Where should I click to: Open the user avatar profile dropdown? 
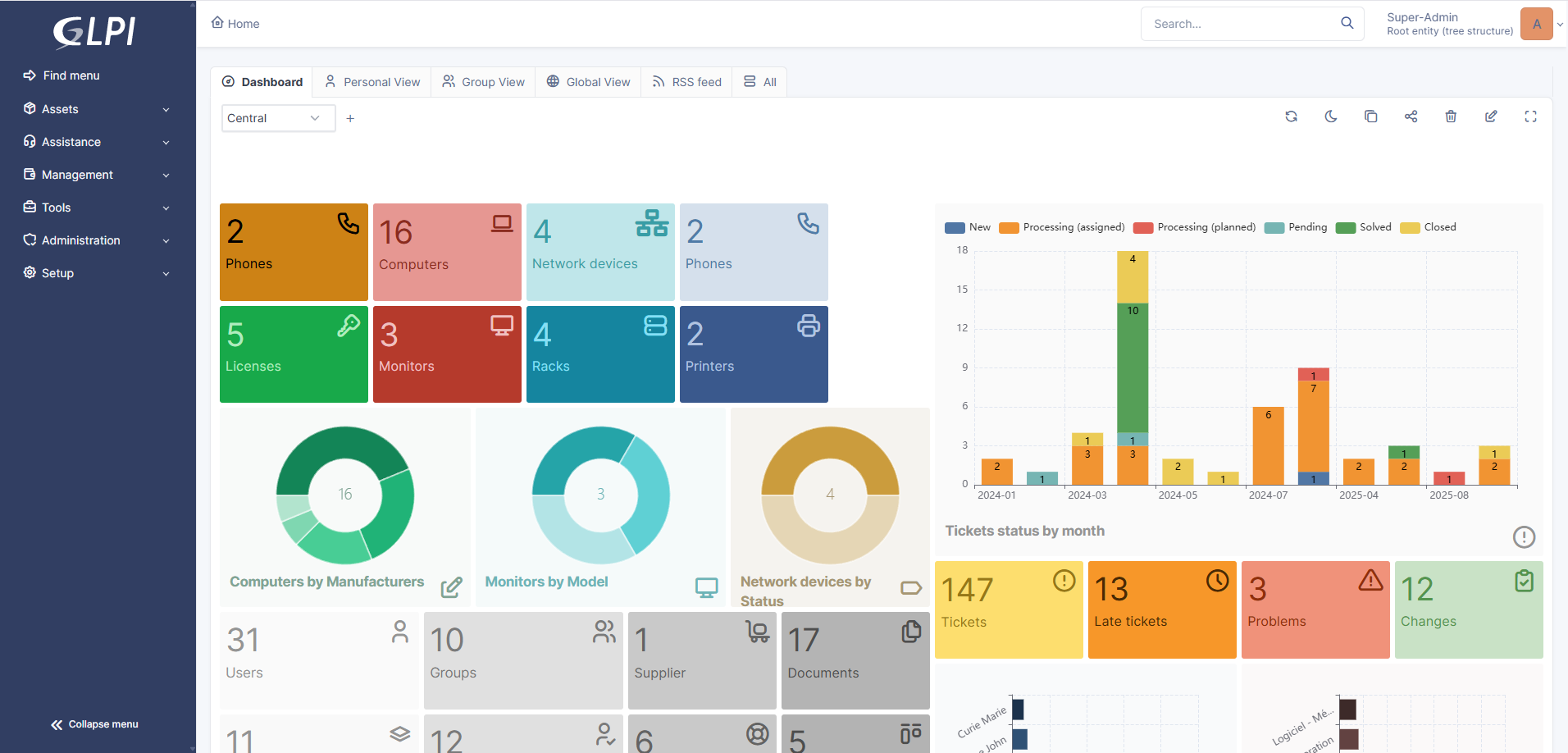(1538, 24)
